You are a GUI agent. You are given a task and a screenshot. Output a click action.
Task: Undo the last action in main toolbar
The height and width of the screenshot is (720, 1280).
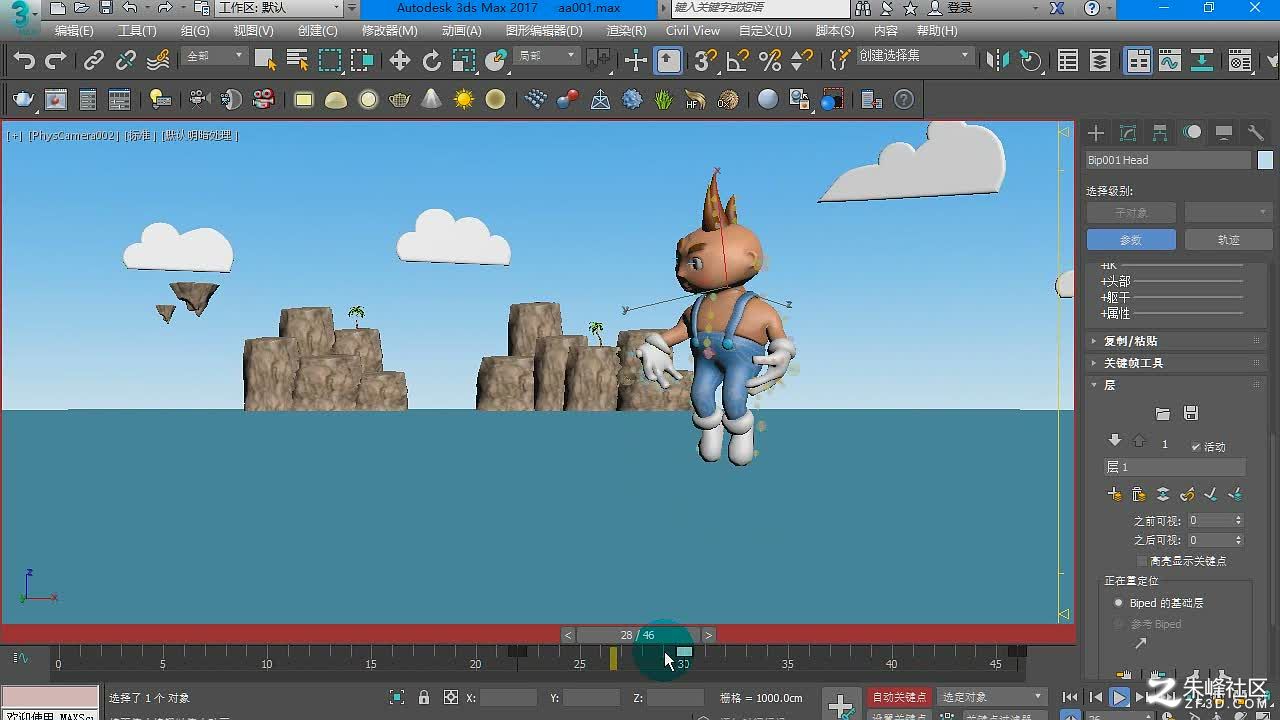coord(24,61)
